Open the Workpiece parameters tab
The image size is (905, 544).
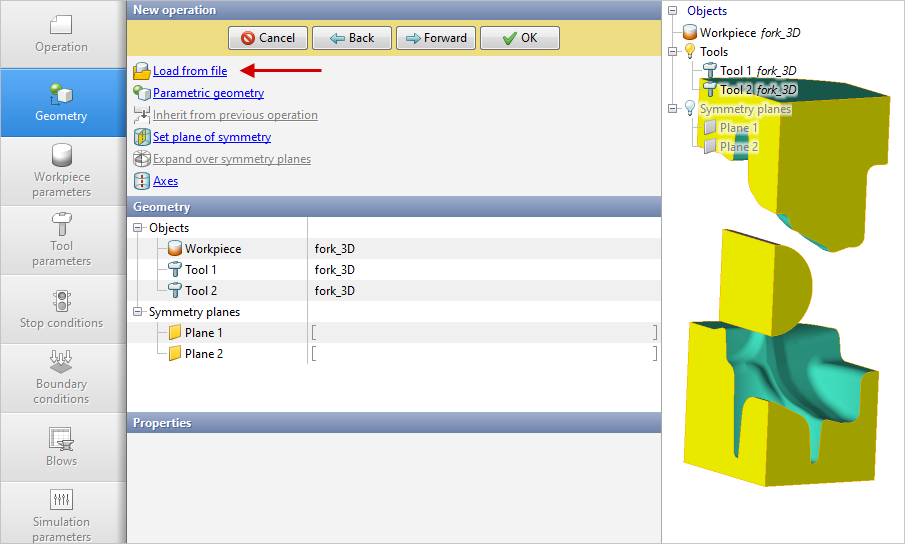(62, 171)
